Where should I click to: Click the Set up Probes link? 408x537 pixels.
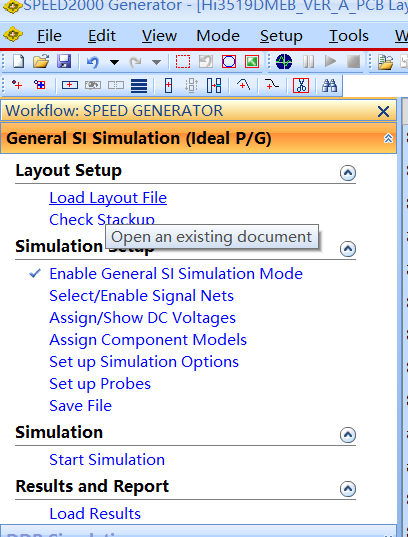click(100, 384)
